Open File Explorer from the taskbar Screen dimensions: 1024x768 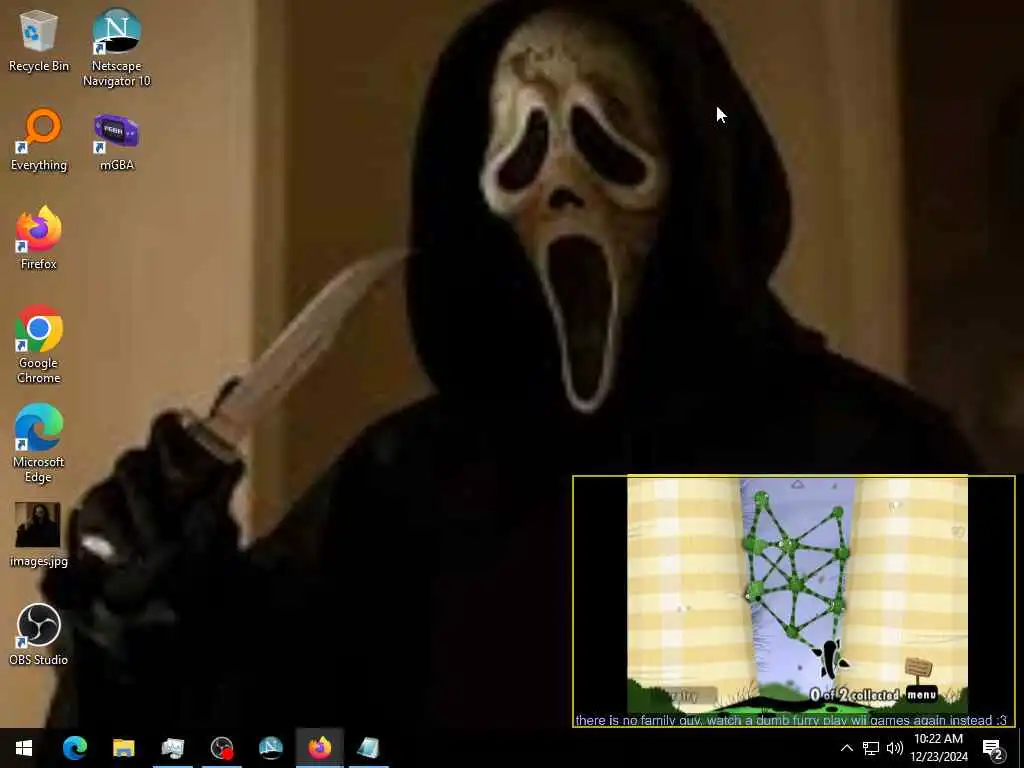pyautogui.click(x=123, y=748)
